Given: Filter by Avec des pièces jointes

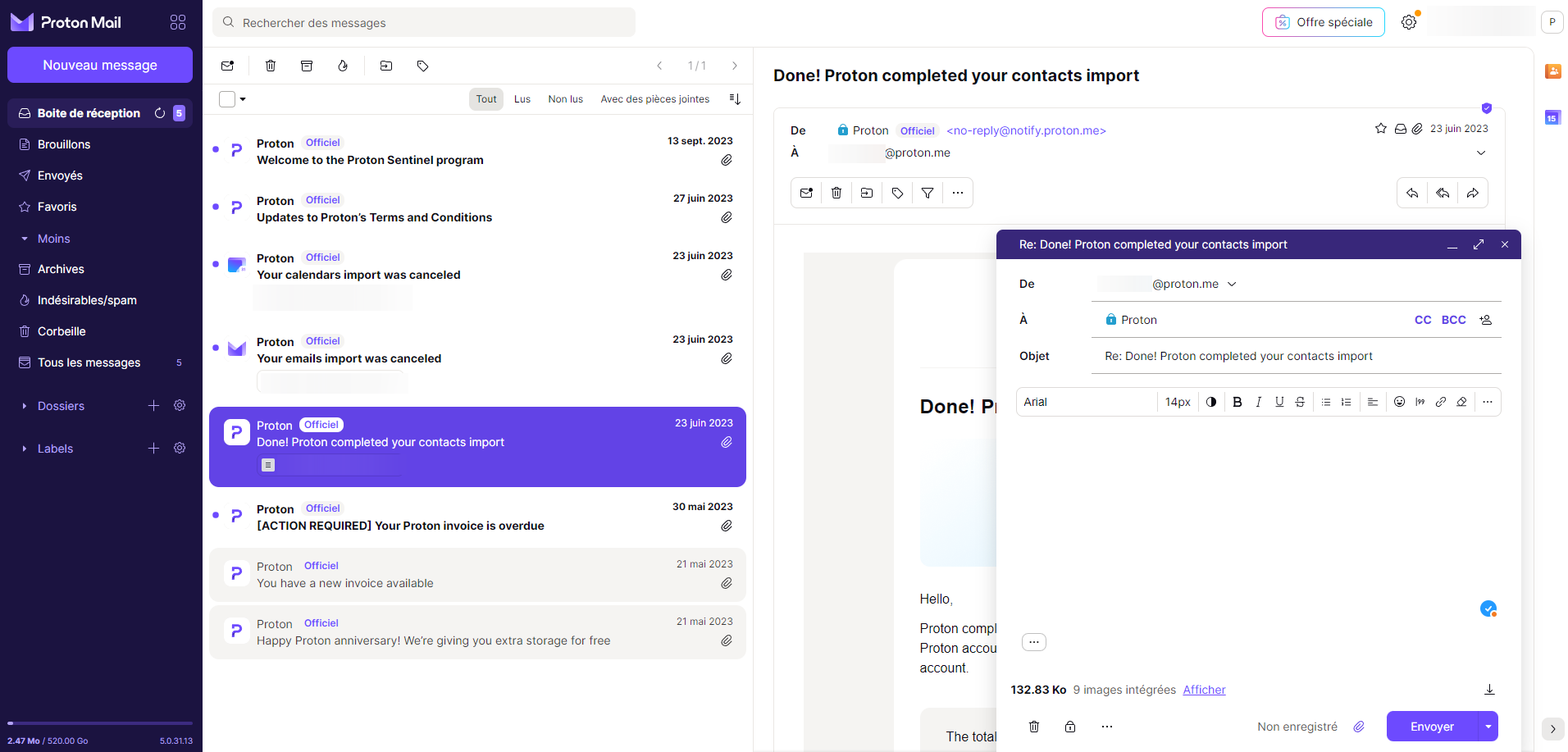Looking at the screenshot, I should coord(655,99).
